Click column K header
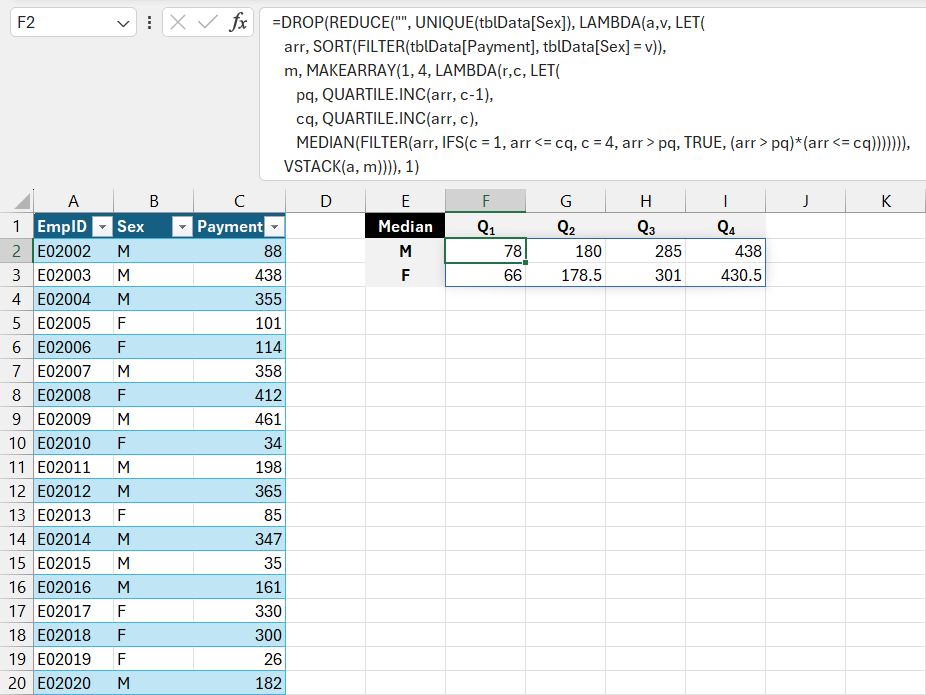 (x=885, y=200)
